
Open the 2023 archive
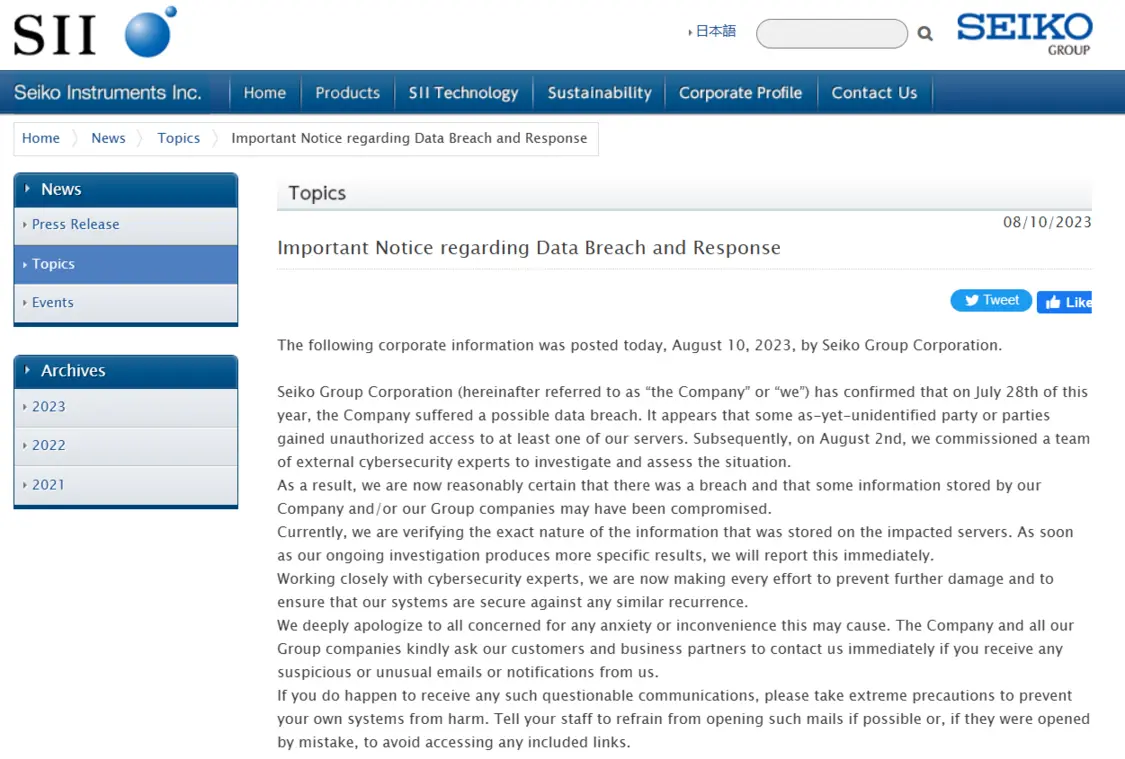point(126,407)
